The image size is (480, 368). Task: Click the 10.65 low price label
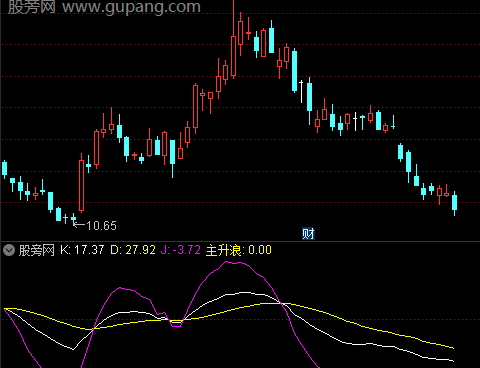pyautogui.click(x=101, y=226)
